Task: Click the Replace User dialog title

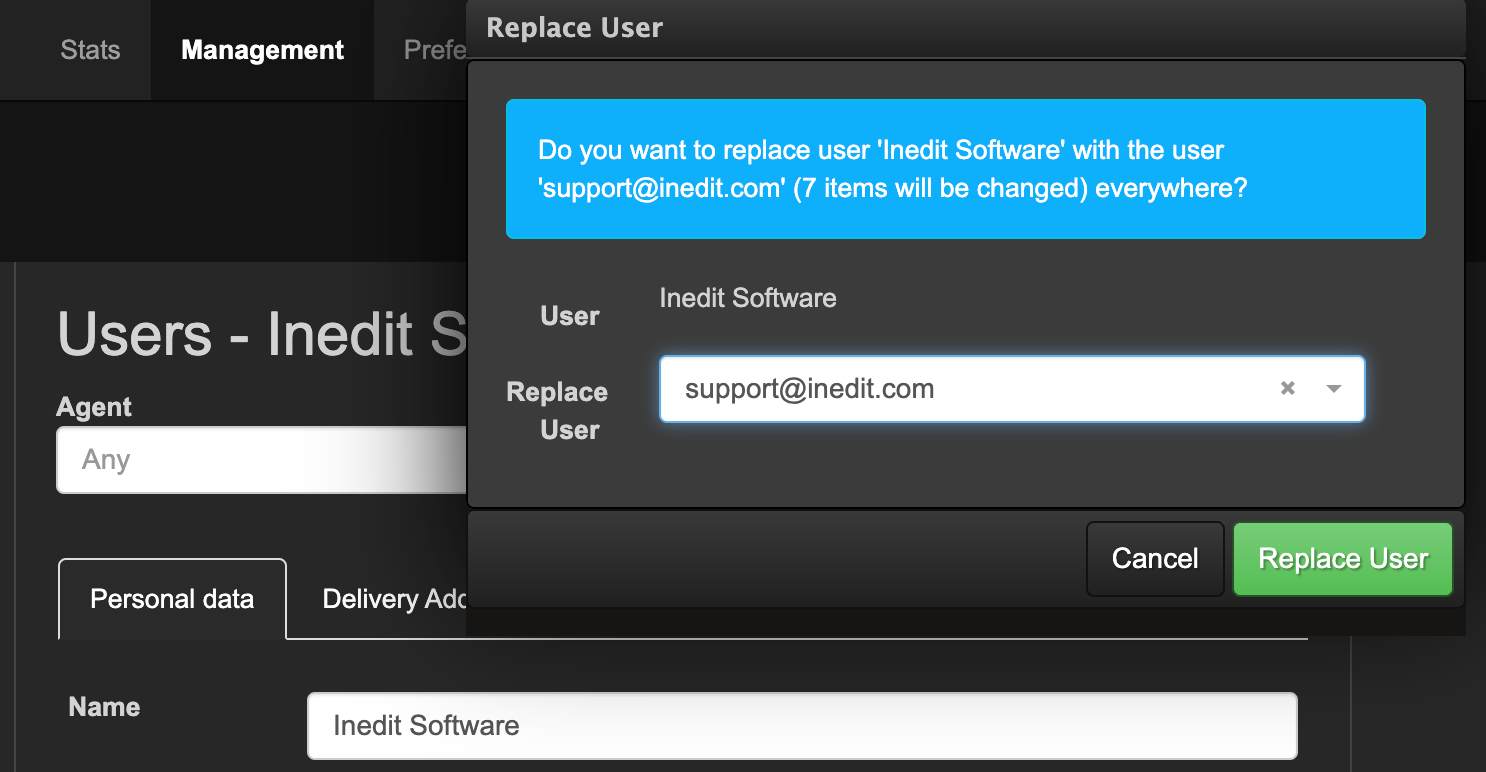Action: coord(575,27)
